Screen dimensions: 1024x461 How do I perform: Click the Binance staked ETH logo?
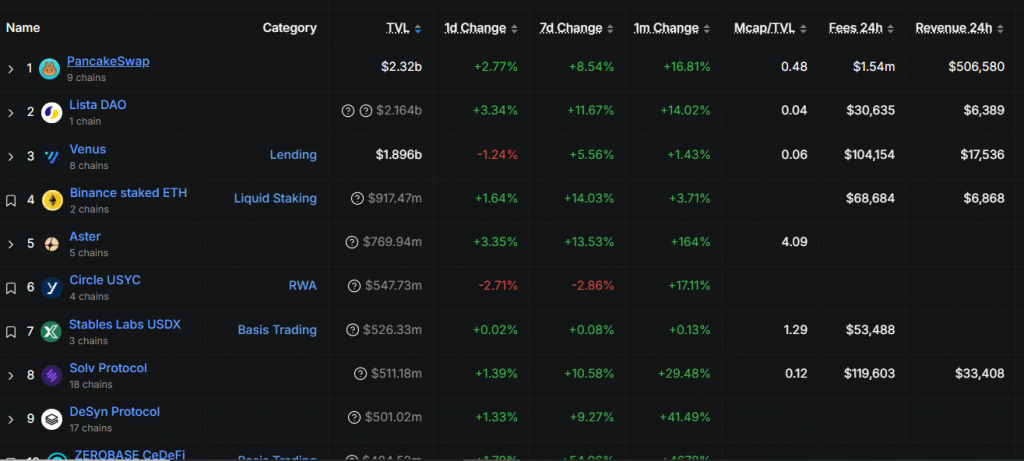(x=52, y=200)
